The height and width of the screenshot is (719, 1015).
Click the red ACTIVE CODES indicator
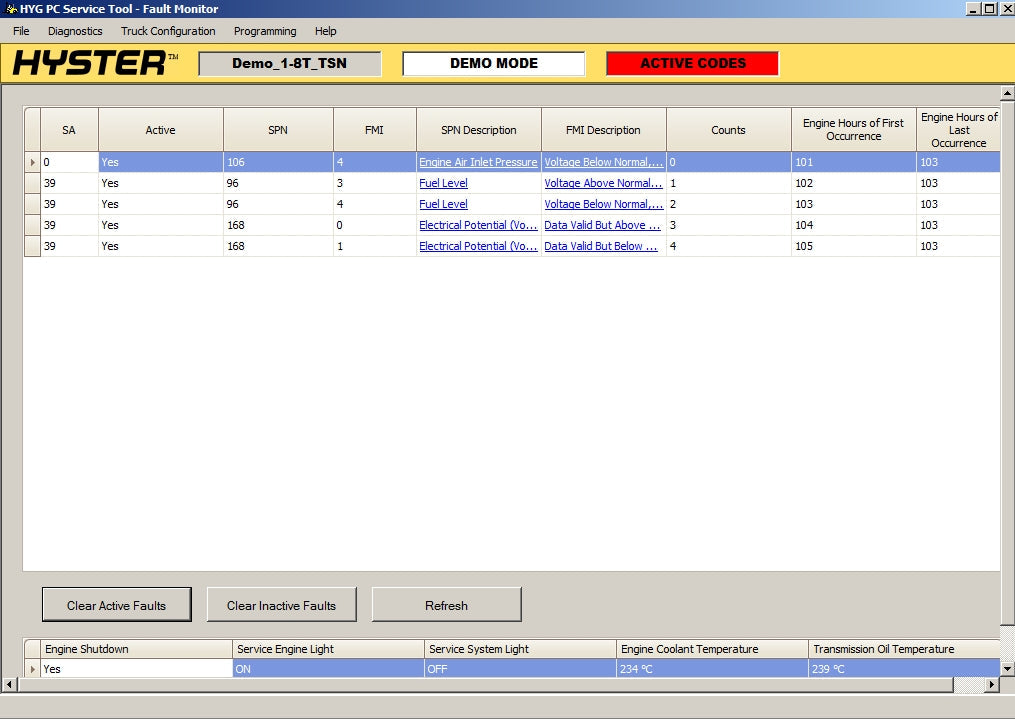pyautogui.click(x=692, y=63)
